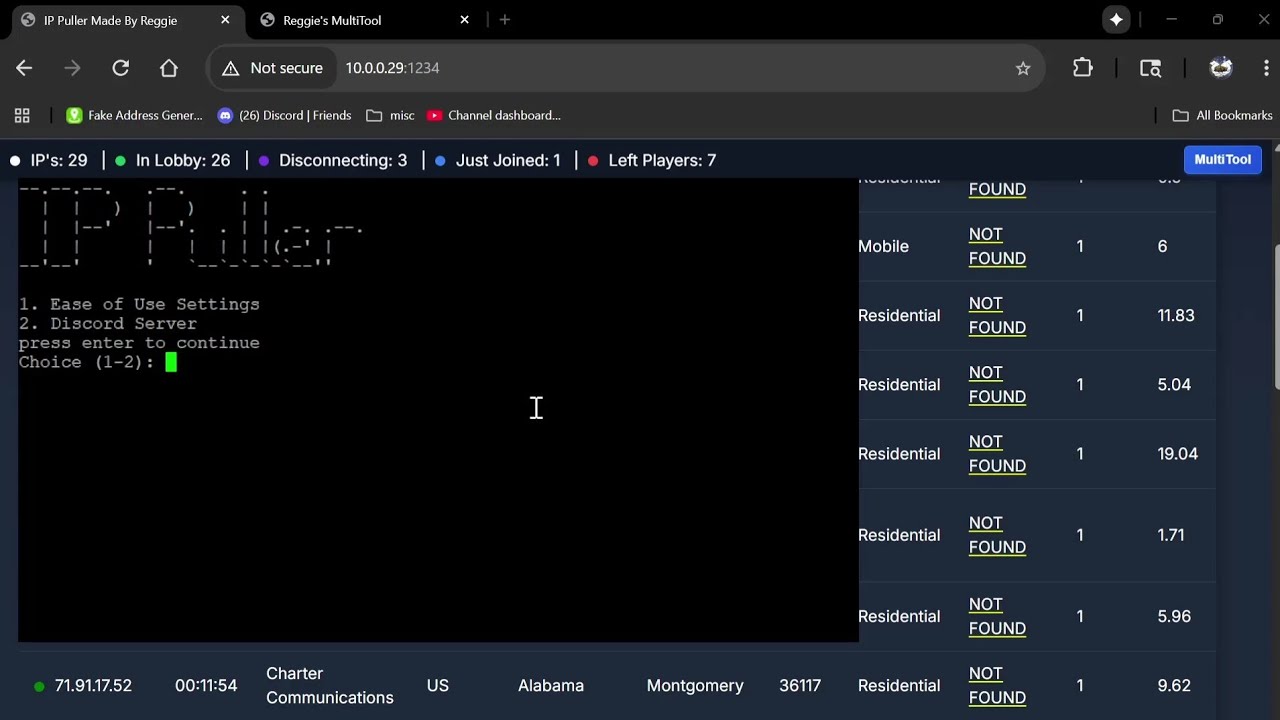Screen dimensions: 1280x720
Task: Open the extensions puzzle icon
Action: click(1083, 68)
